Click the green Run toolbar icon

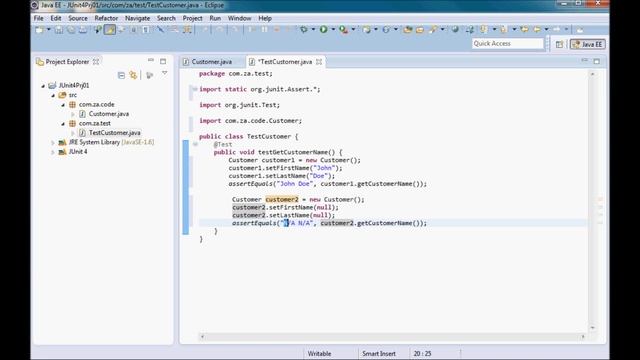pyautogui.click(x=324, y=29)
